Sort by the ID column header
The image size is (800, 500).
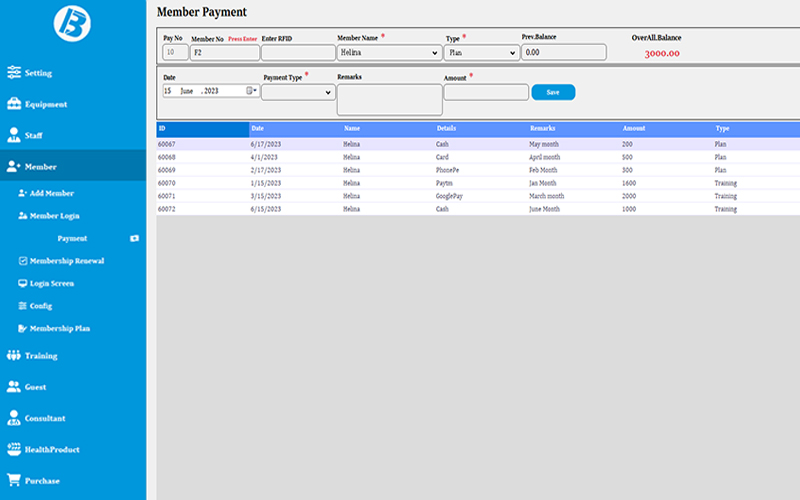tap(203, 129)
